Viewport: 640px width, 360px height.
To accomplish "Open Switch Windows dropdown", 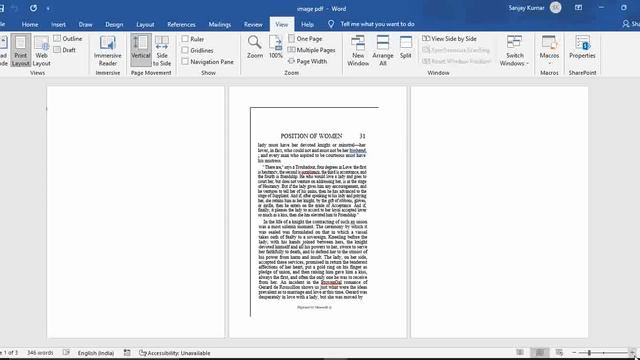I will click(514, 51).
